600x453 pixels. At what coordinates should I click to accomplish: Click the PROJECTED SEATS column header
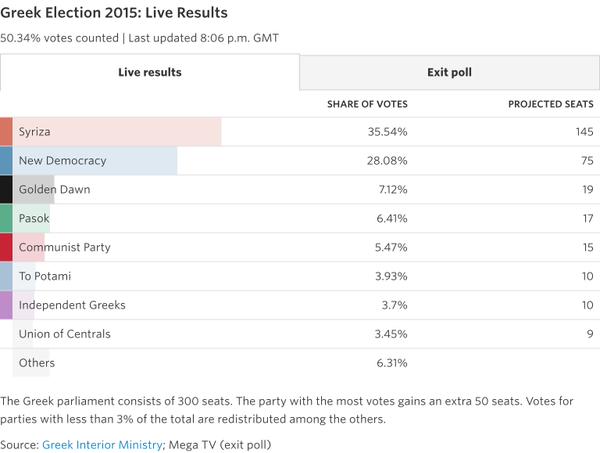[551, 104]
